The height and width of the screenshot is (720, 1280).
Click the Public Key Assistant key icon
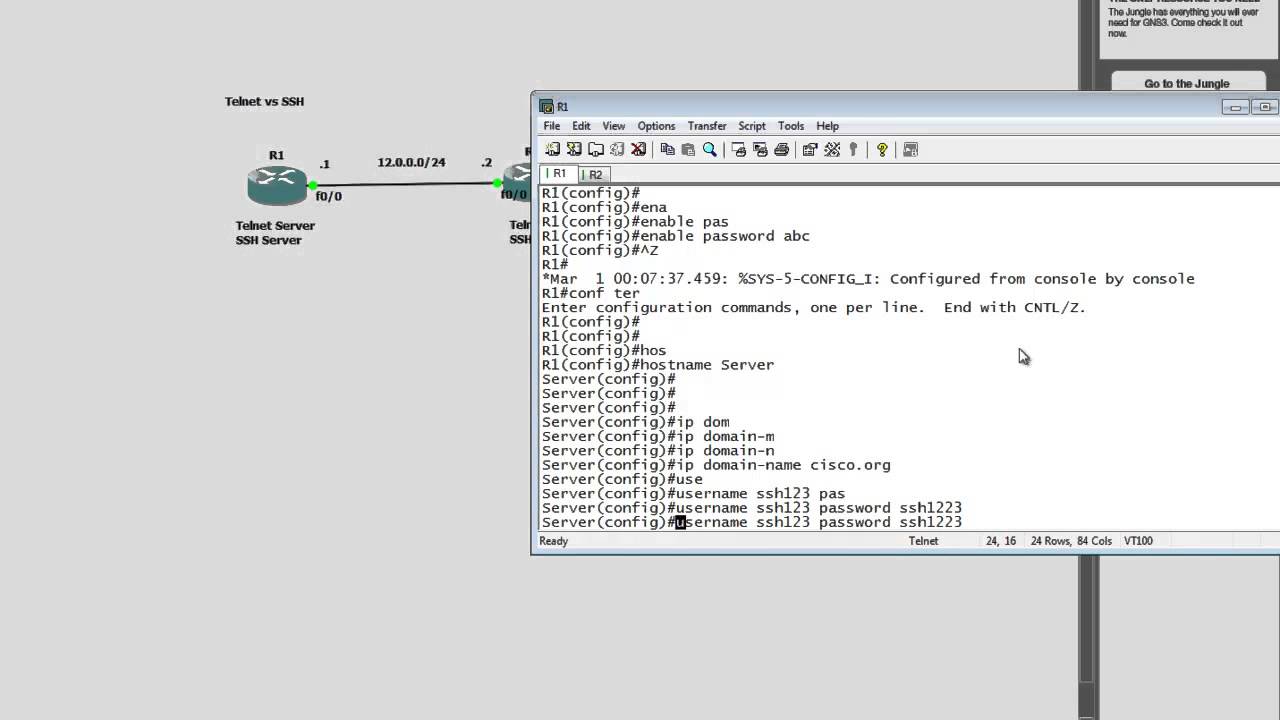click(853, 149)
